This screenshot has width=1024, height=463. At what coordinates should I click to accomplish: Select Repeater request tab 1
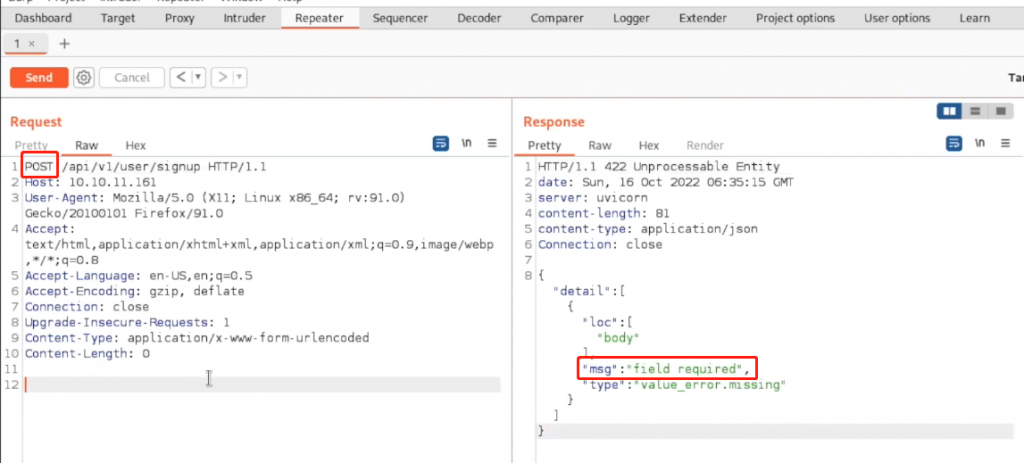coord(17,44)
